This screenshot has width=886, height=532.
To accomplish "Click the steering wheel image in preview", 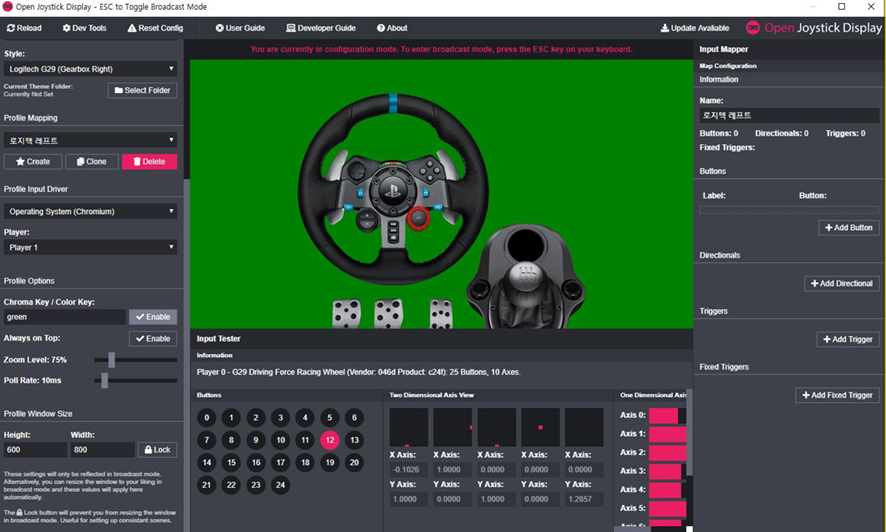I will point(393,188).
